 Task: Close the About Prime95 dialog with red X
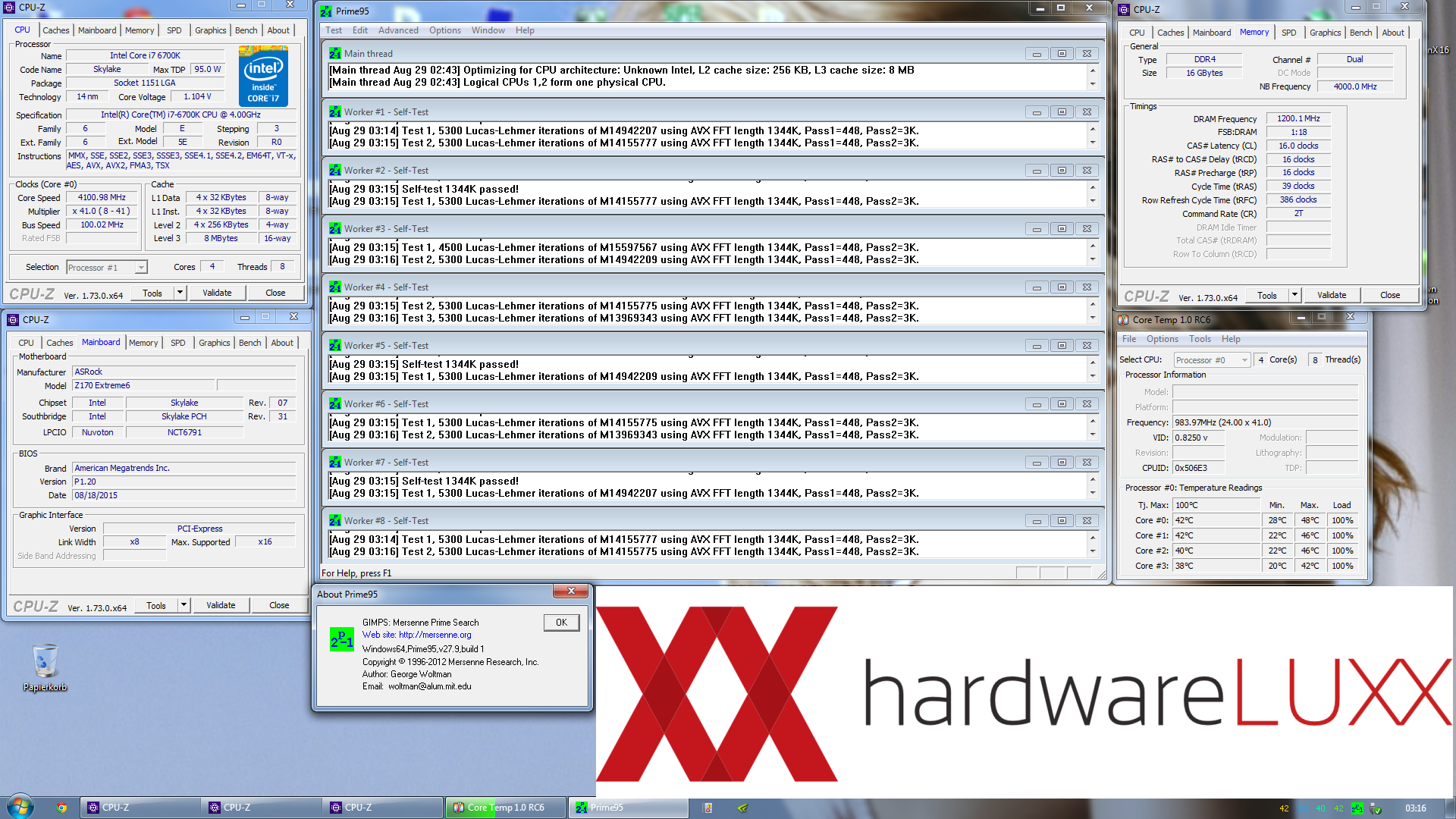pyautogui.click(x=571, y=591)
